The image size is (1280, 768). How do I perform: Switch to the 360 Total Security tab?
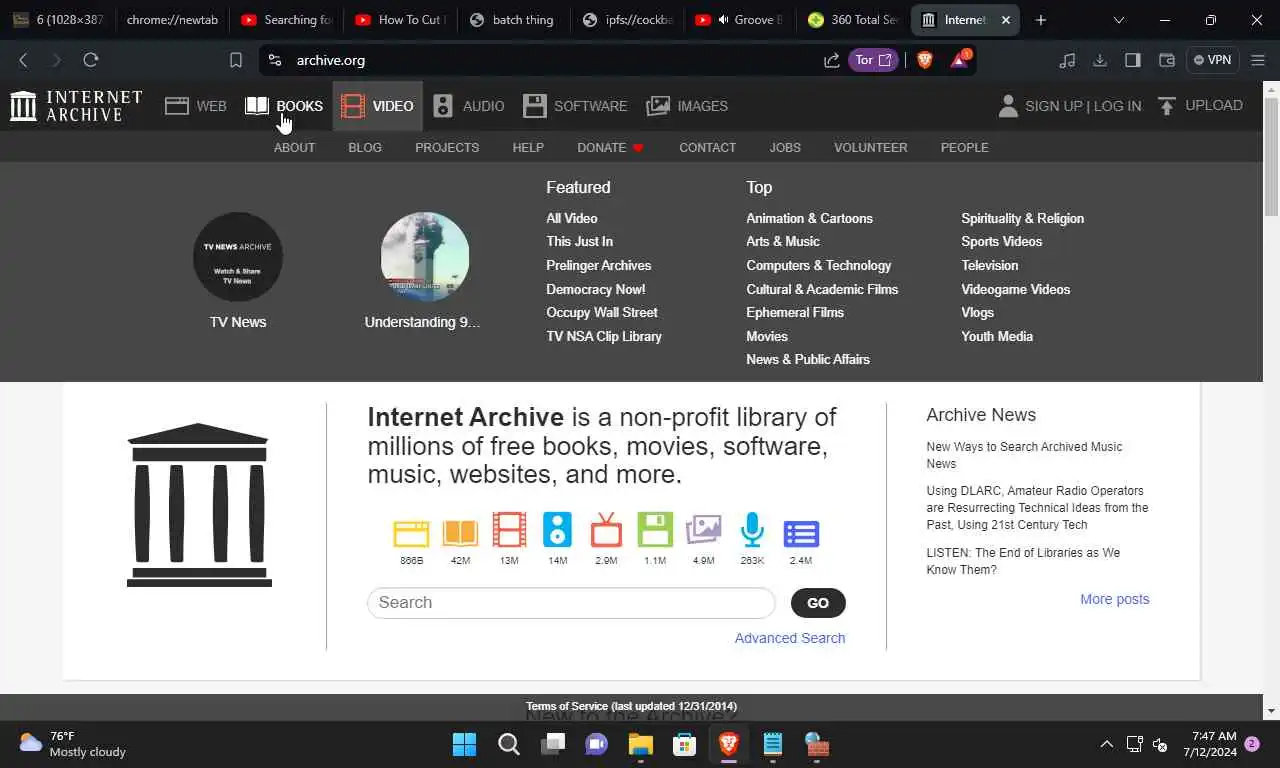[853, 20]
